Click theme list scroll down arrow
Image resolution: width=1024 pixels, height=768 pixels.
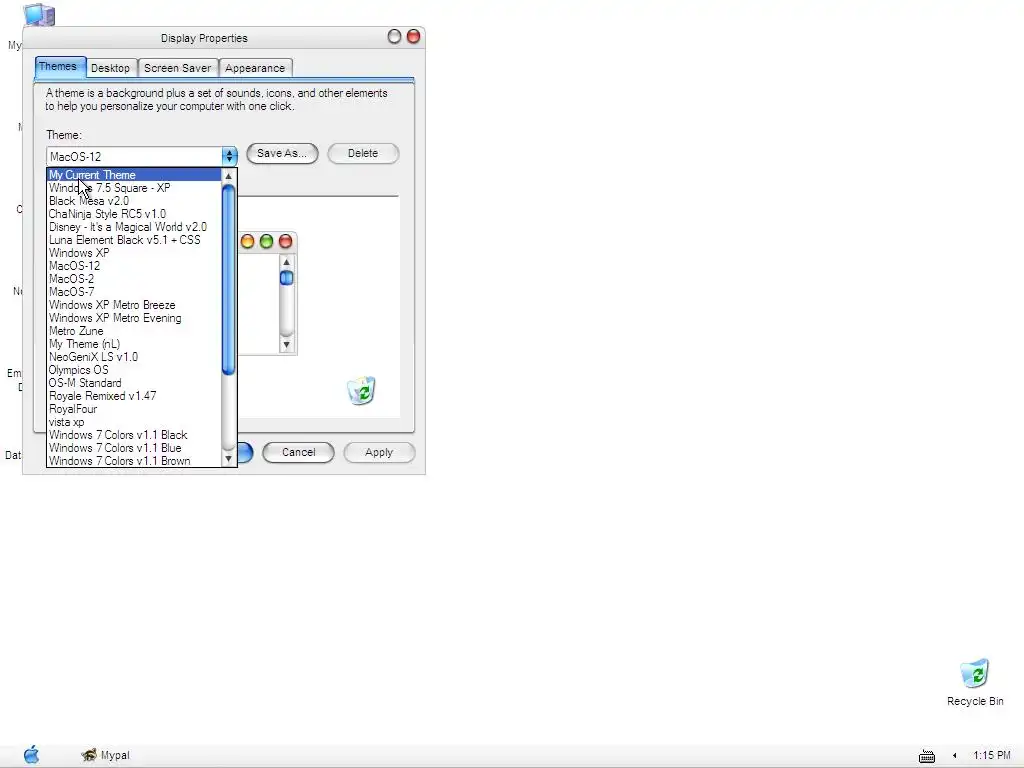[229, 458]
